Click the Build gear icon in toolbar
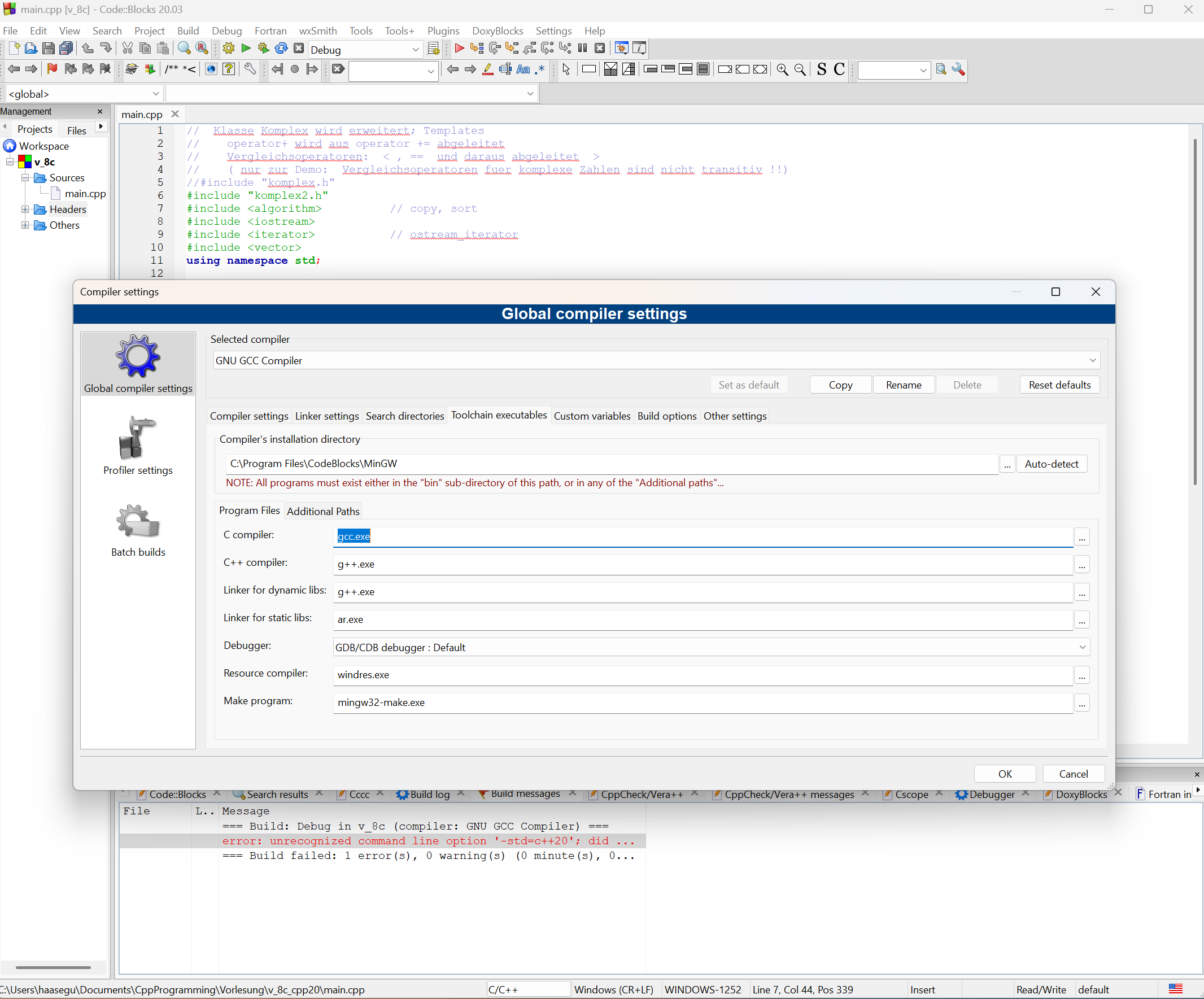The width and height of the screenshot is (1204, 999). (x=228, y=49)
